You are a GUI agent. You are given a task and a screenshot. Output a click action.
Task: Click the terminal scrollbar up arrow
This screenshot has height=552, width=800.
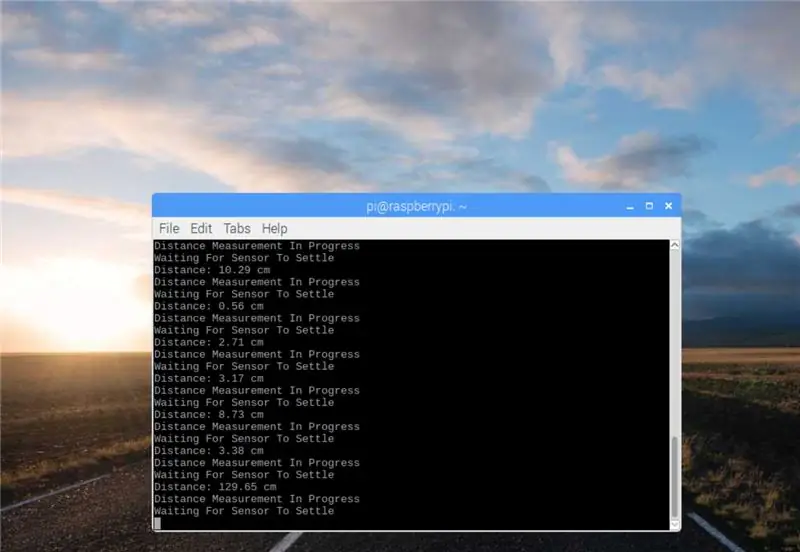[x=674, y=245]
